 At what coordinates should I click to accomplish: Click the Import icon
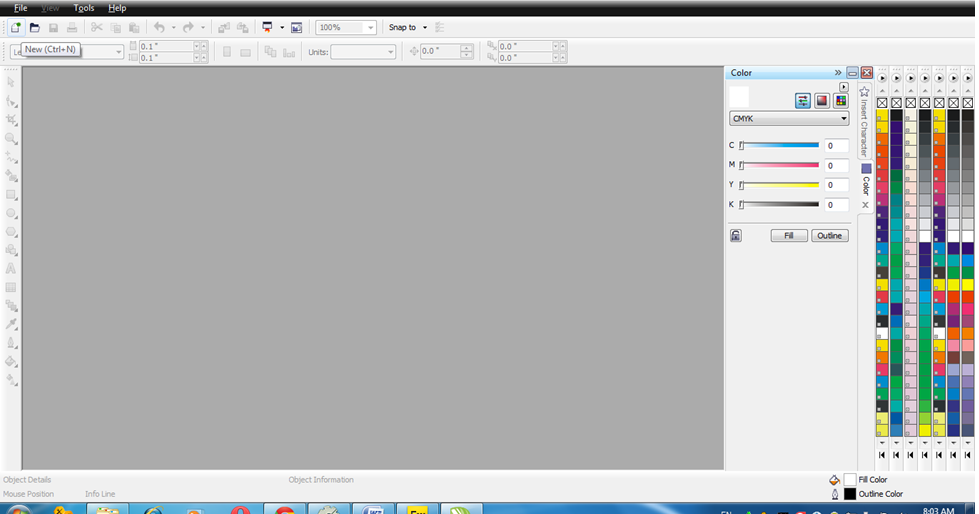pyautogui.click(x=224, y=27)
